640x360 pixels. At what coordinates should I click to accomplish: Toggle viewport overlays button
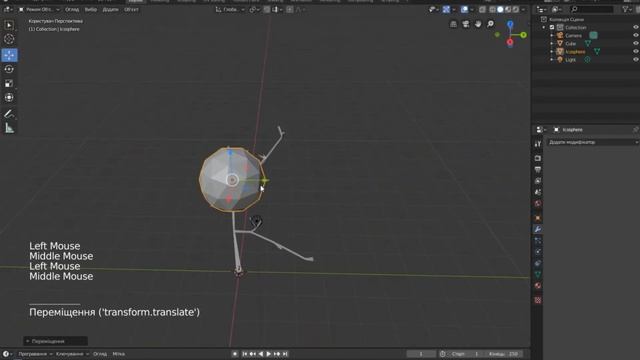(464, 9)
